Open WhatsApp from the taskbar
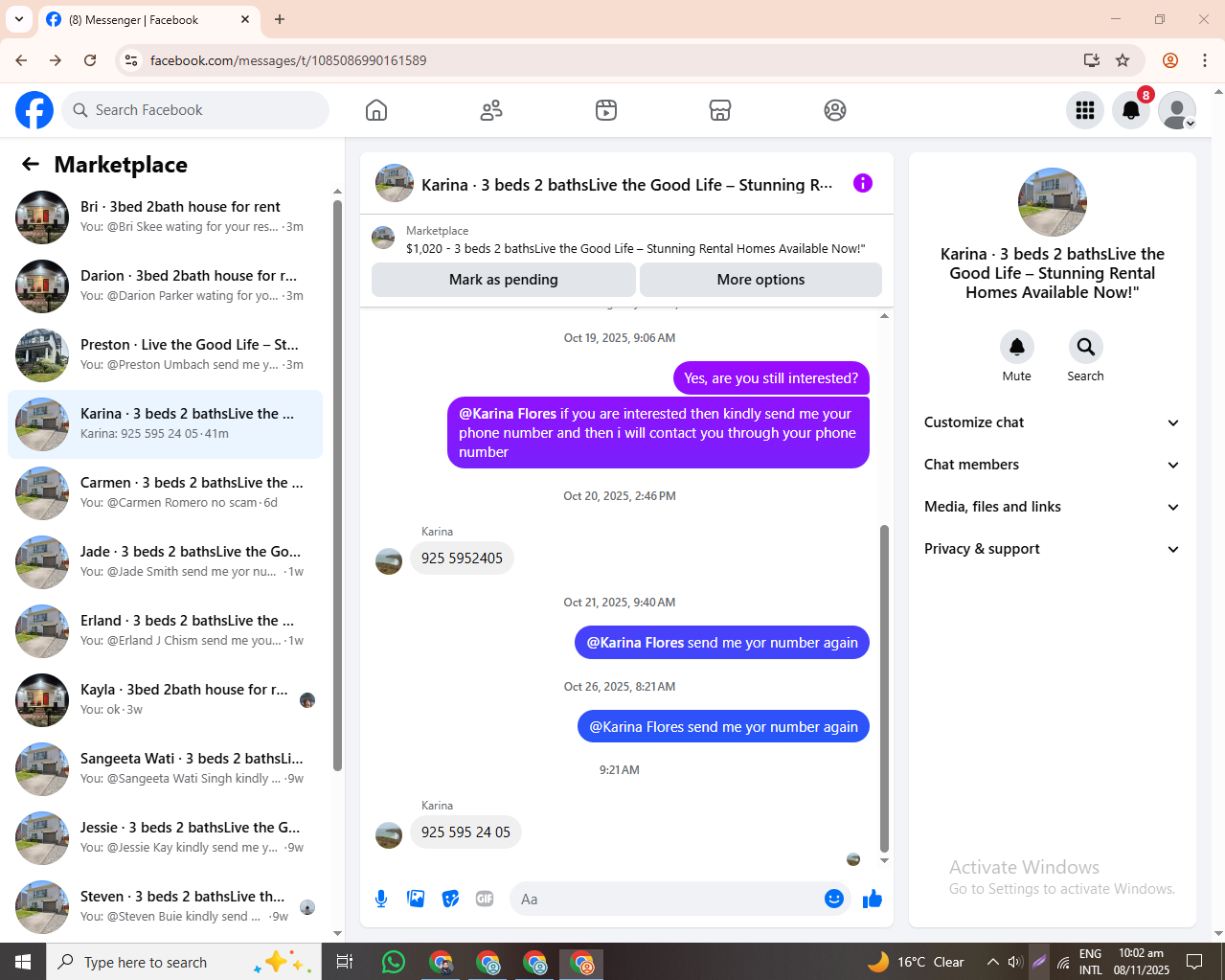The image size is (1225, 980). tap(394, 962)
